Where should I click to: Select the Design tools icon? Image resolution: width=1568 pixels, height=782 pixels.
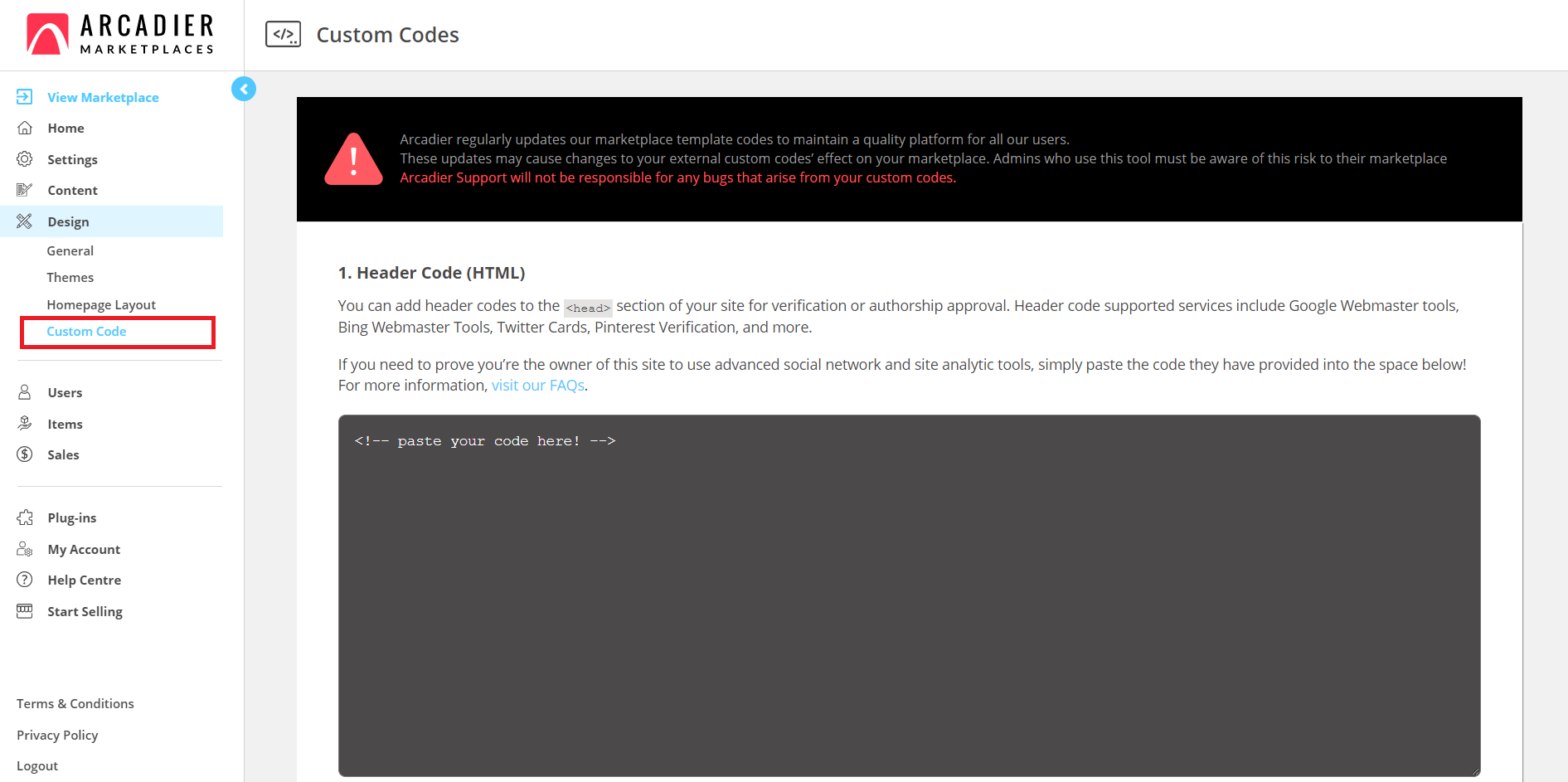pyautogui.click(x=25, y=221)
